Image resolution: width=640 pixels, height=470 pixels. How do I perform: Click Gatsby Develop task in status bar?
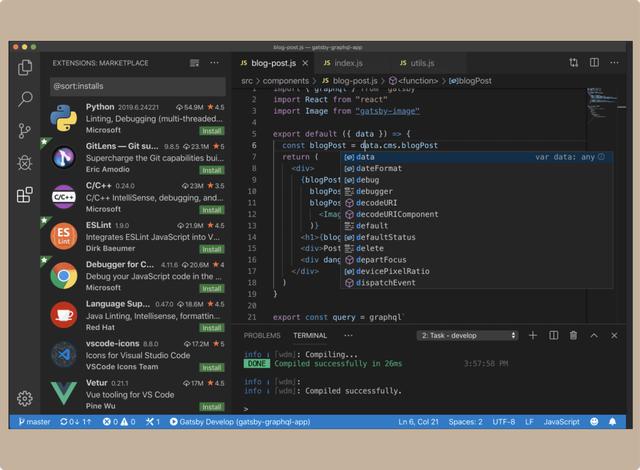tap(240, 422)
